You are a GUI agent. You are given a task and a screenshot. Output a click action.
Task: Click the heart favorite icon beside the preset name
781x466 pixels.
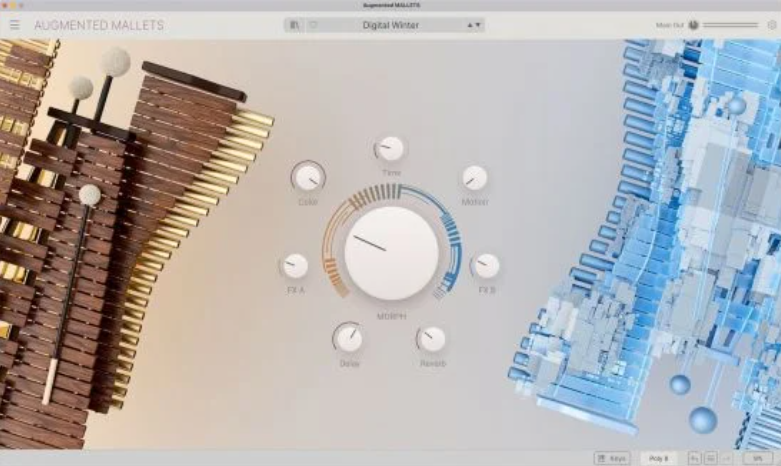click(313, 25)
